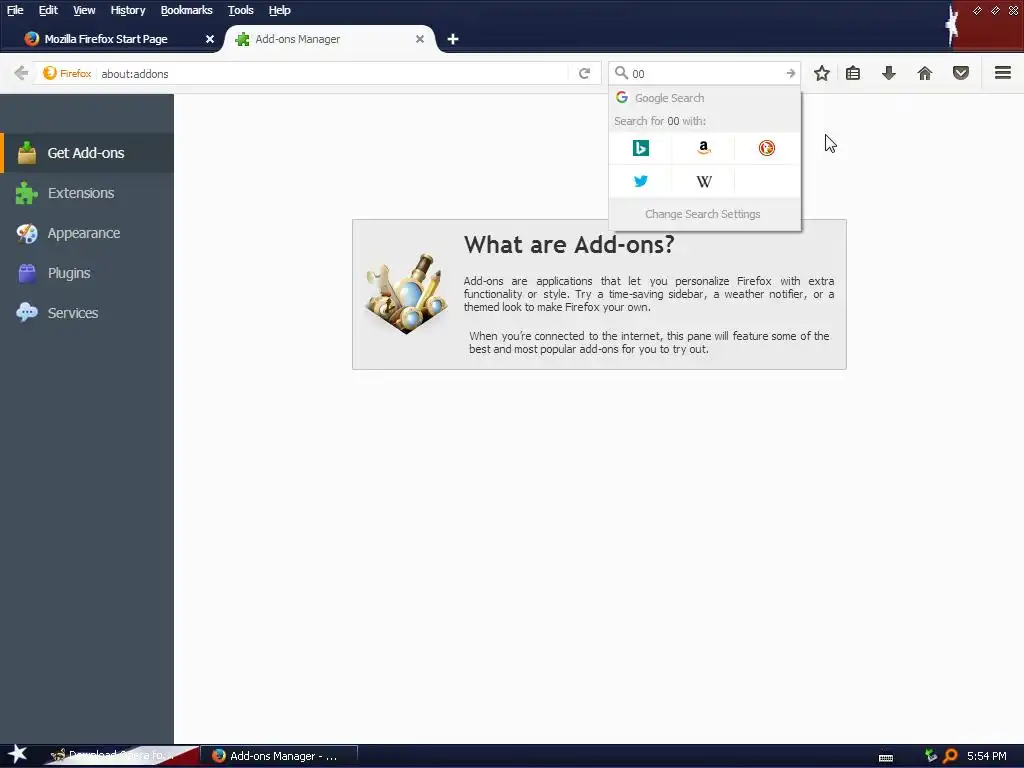1024x768 pixels.
Task: Search 00 with Amazon icon
Action: tap(703, 148)
